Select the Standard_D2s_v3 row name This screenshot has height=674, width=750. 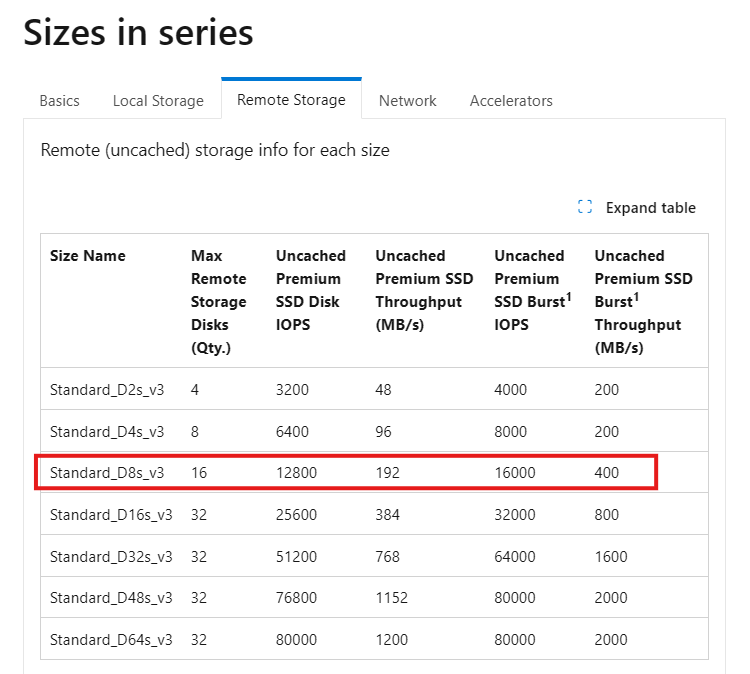tap(107, 389)
